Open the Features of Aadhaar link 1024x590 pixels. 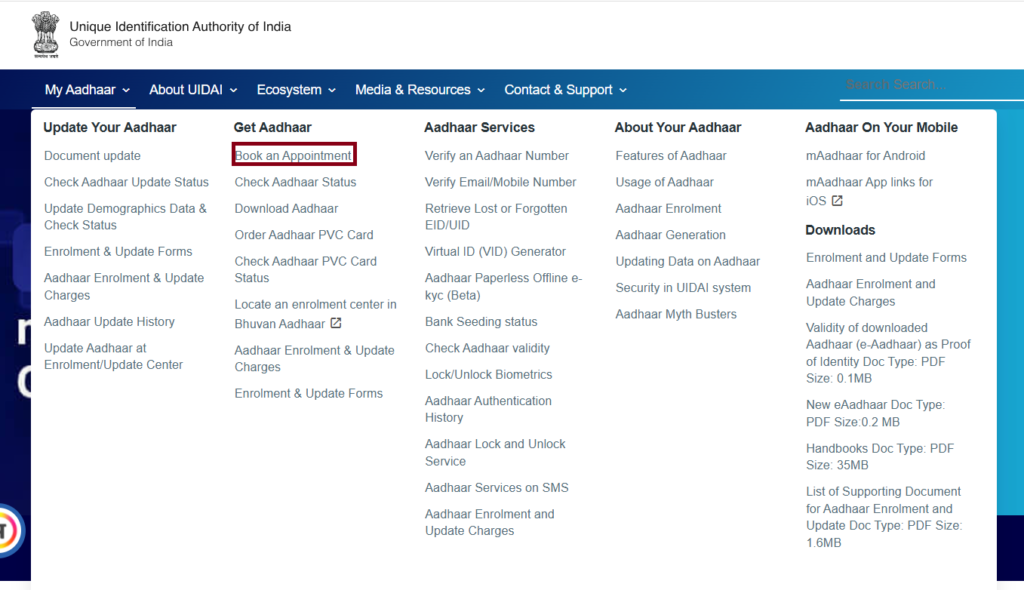pyautogui.click(x=671, y=156)
